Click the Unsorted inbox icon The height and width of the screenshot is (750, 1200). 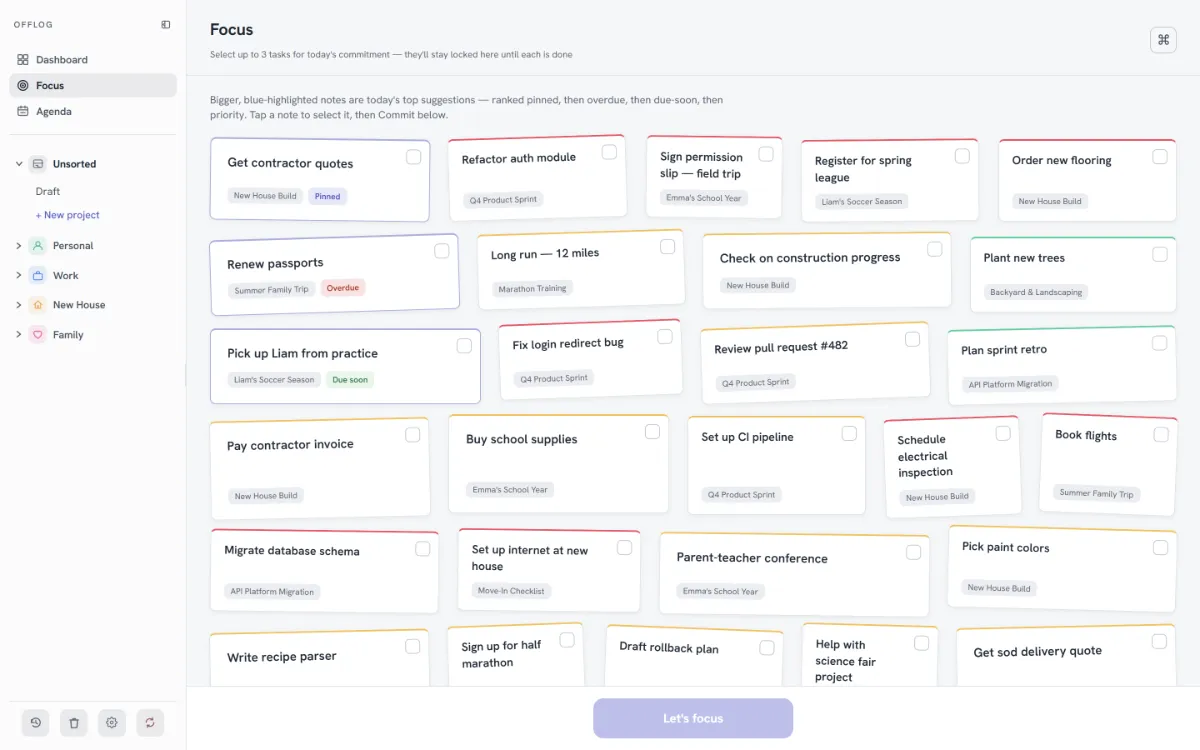click(37, 164)
